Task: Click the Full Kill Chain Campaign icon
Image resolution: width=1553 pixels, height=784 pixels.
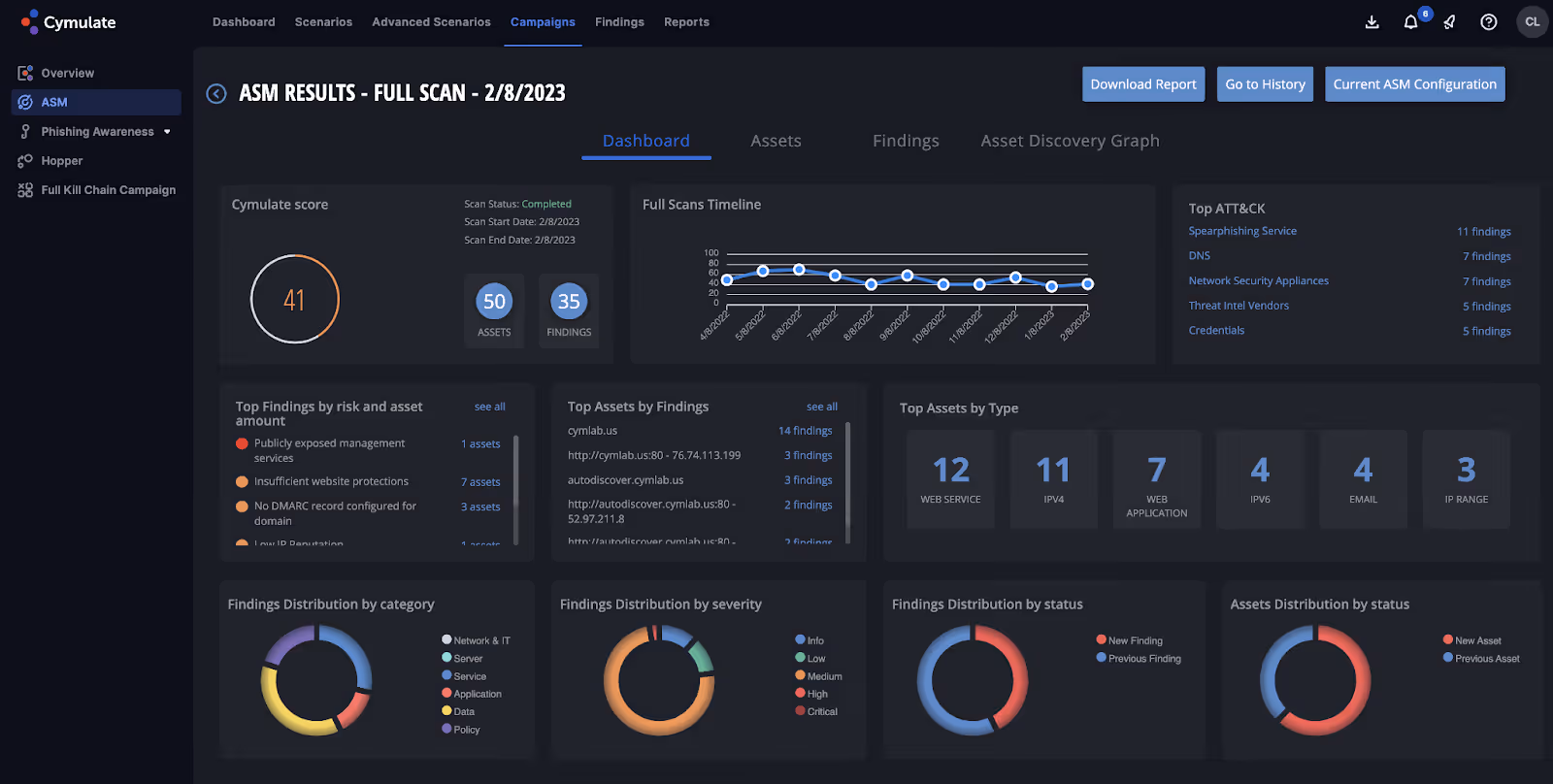Action: (x=25, y=190)
